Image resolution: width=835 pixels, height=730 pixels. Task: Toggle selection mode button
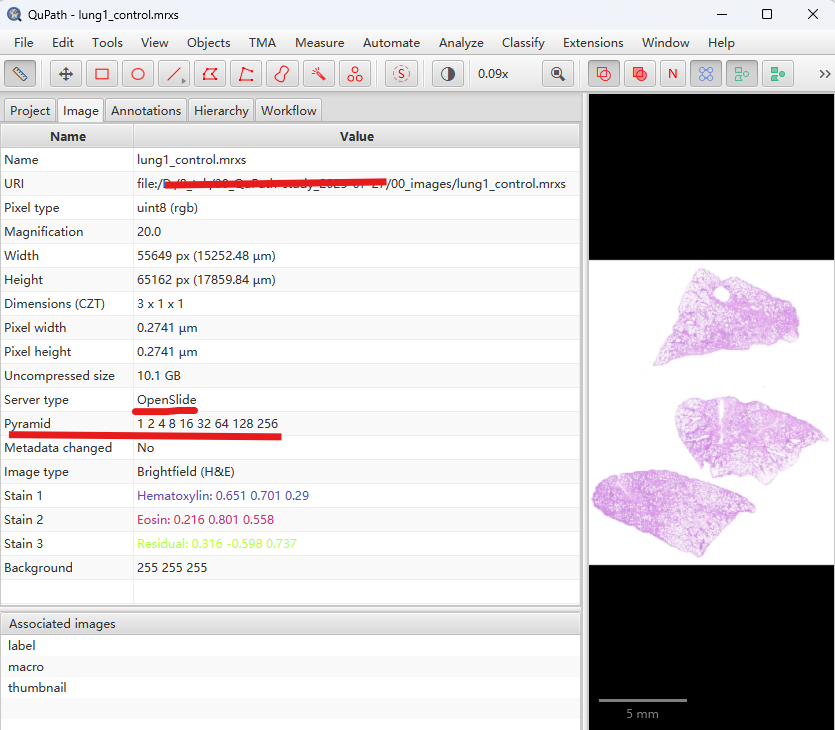[402, 74]
